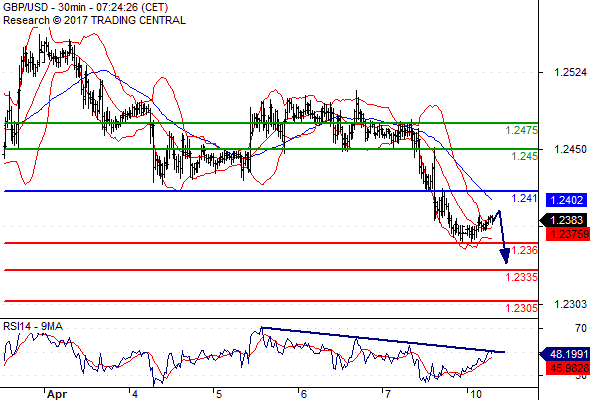
Task: Click the dark blue forecast arrow head
Action: (505, 256)
